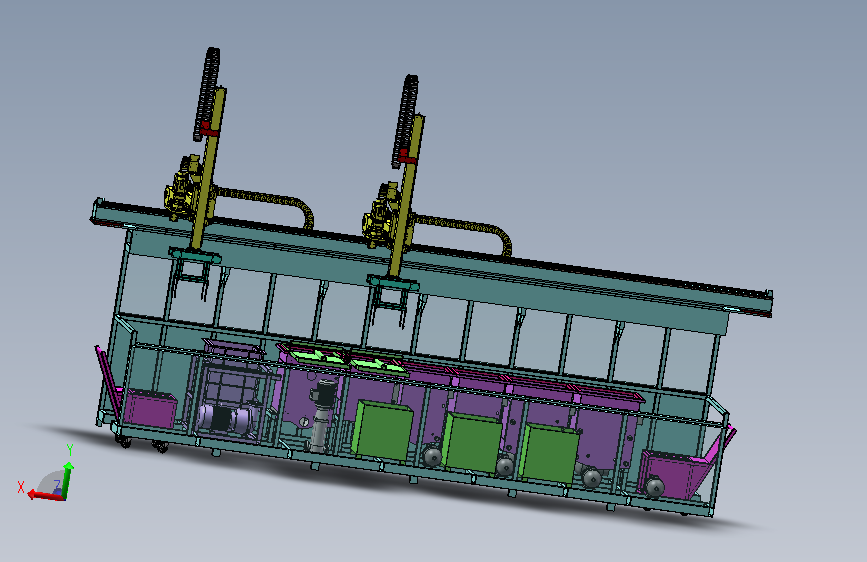Pick the light green tray on top of tanks
The height and width of the screenshot is (562, 867).
tap(318, 355)
